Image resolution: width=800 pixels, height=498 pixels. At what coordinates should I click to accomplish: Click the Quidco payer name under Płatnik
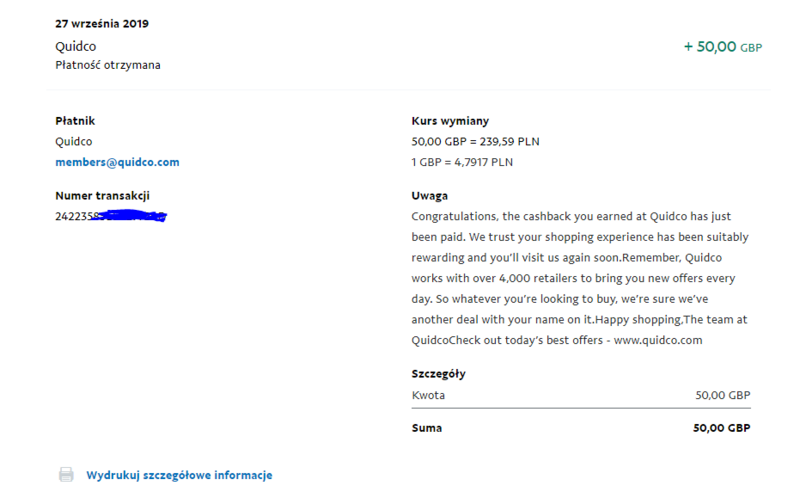click(73, 141)
